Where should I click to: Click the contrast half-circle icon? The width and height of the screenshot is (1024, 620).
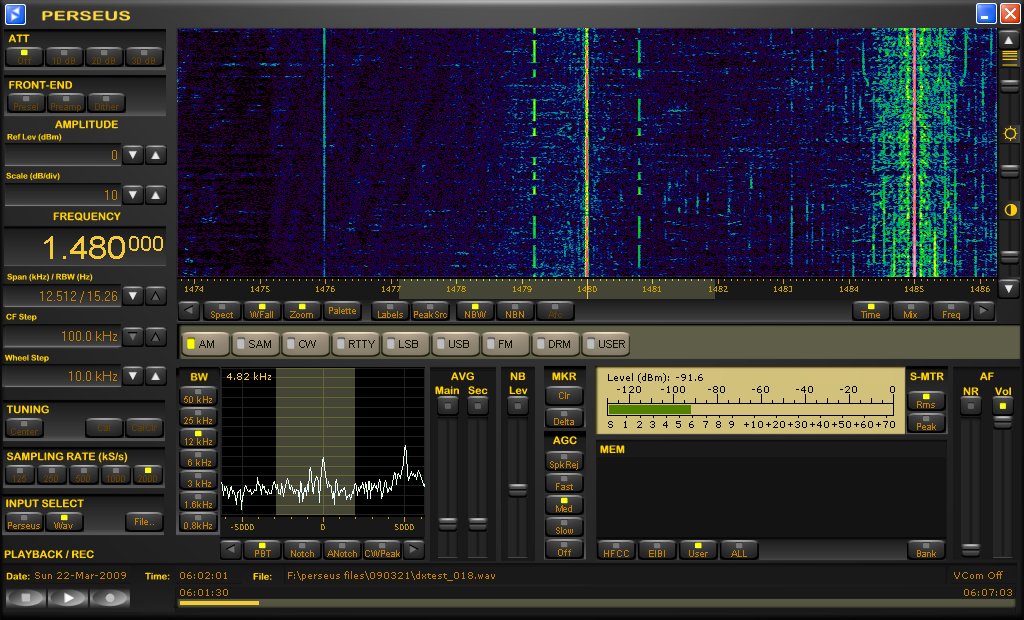1010,210
